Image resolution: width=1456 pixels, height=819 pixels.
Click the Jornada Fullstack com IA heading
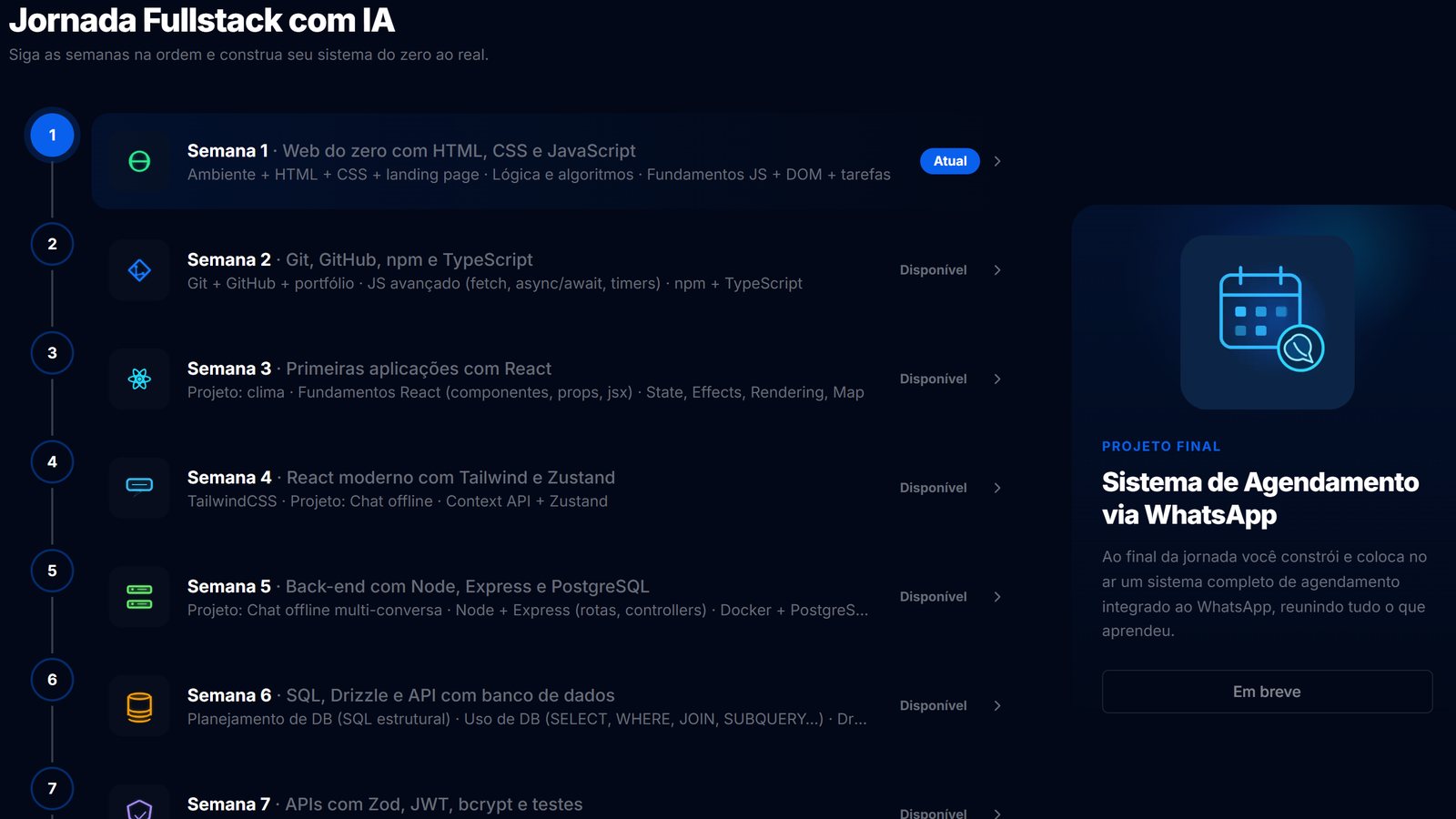202,20
